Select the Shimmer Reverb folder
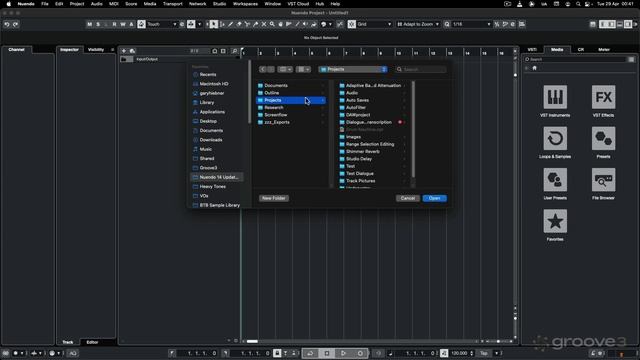 [362, 151]
